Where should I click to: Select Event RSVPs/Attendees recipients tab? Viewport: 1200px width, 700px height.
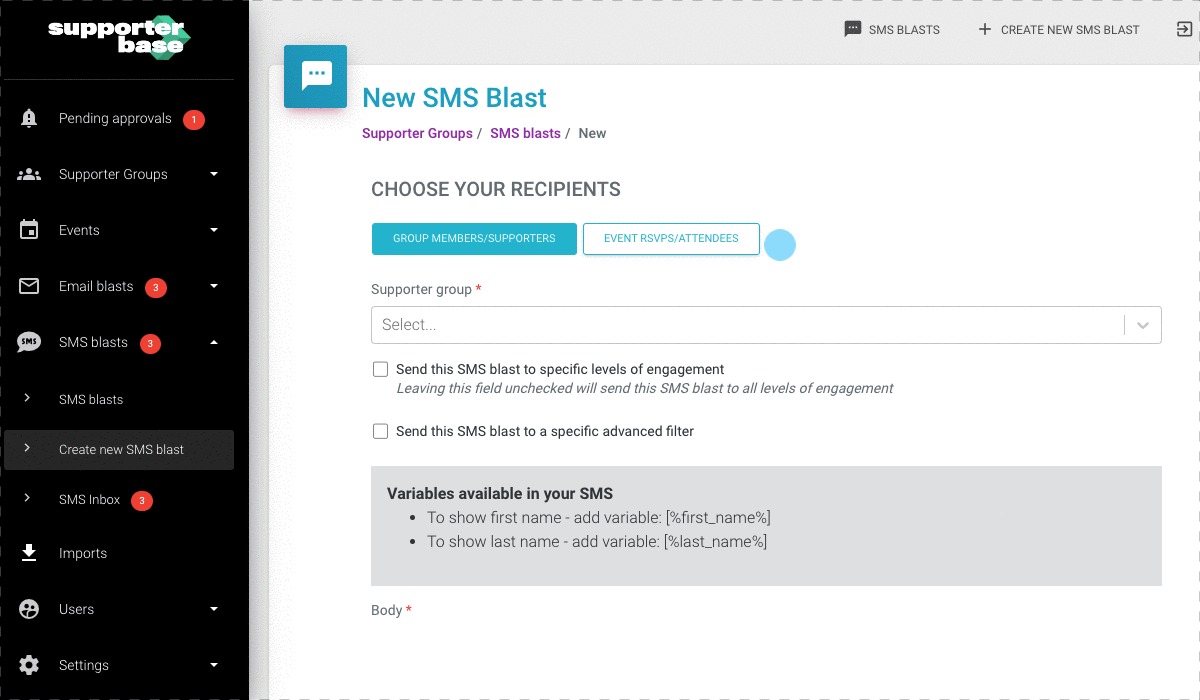(671, 239)
